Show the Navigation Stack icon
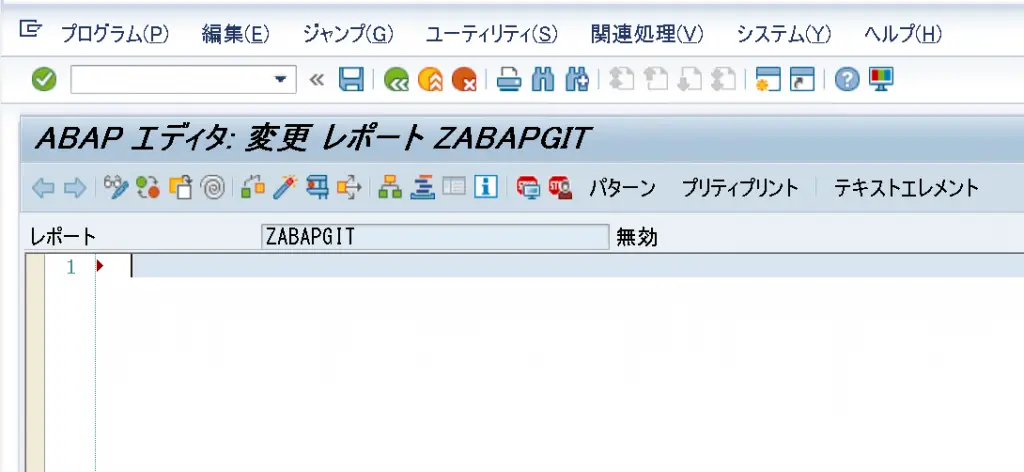This screenshot has width=1024, height=472. [x=423, y=188]
